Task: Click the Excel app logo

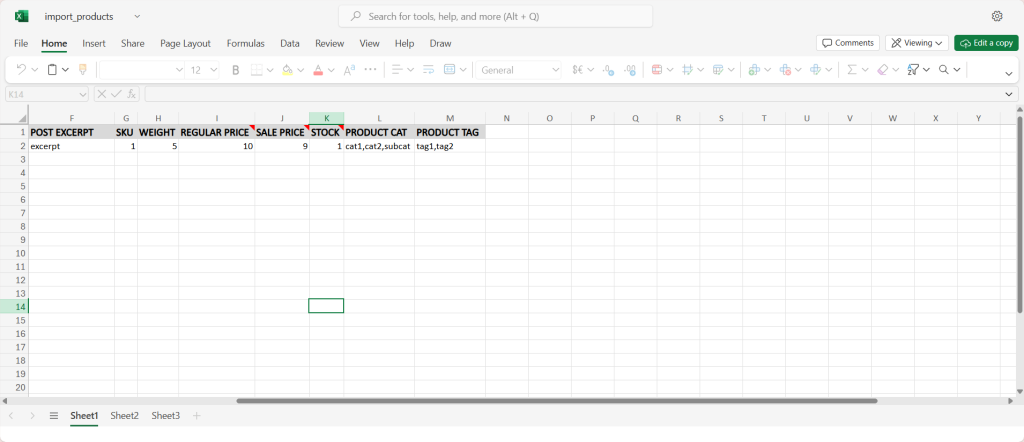Action: click(x=22, y=16)
